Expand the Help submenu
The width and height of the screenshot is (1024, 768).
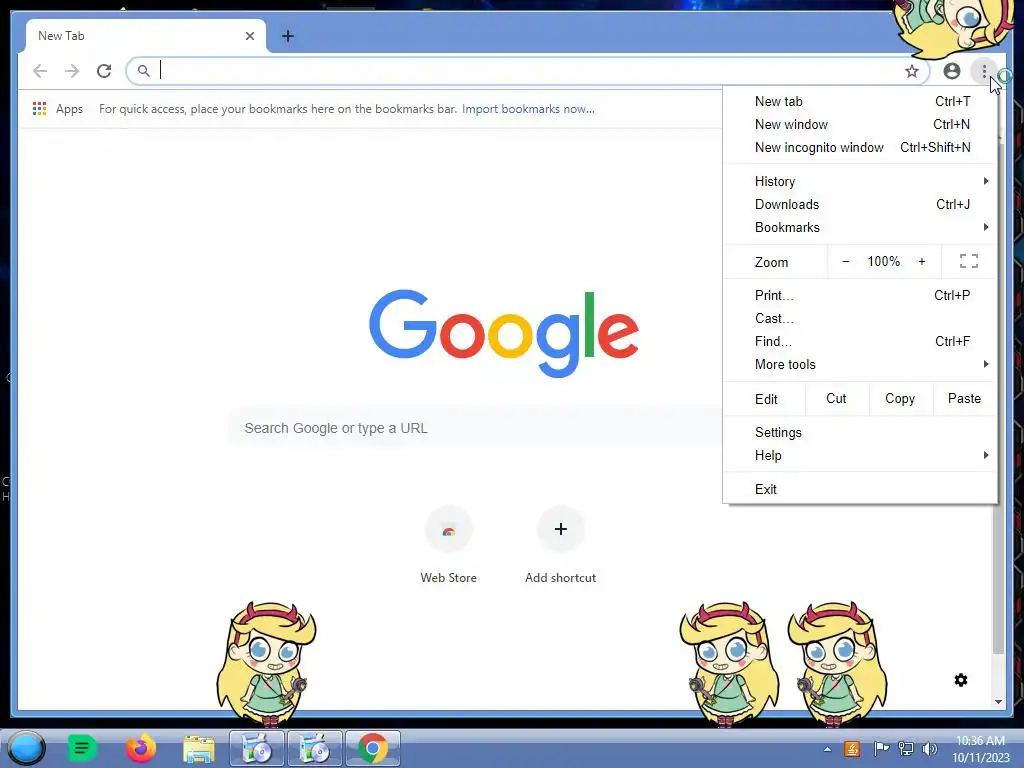[x=861, y=455]
